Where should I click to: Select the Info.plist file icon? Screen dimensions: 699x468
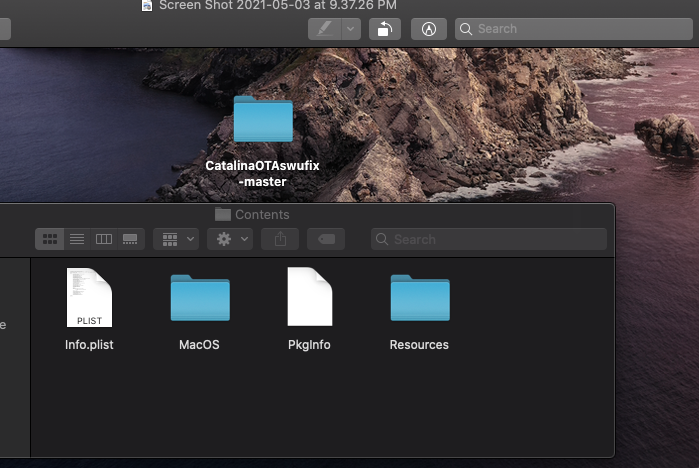[x=89, y=297]
